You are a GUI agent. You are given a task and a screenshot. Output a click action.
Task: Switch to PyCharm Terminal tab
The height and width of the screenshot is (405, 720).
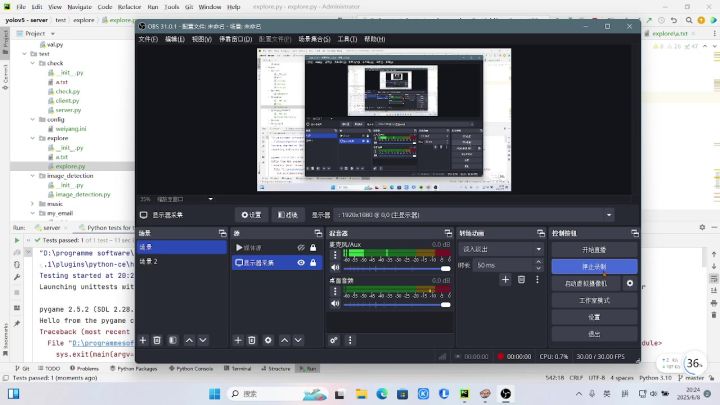(x=238, y=369)
